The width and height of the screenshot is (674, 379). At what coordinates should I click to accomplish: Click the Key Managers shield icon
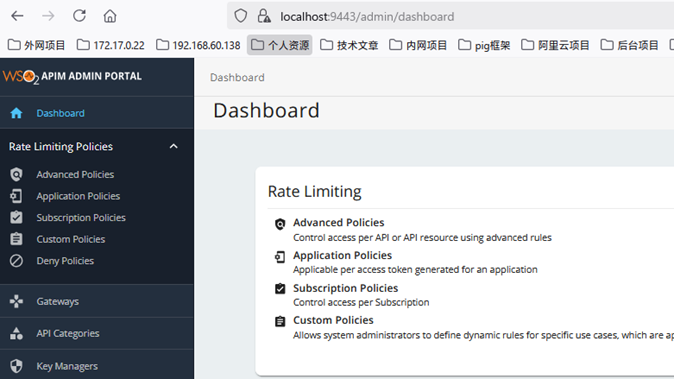[16, 366]
